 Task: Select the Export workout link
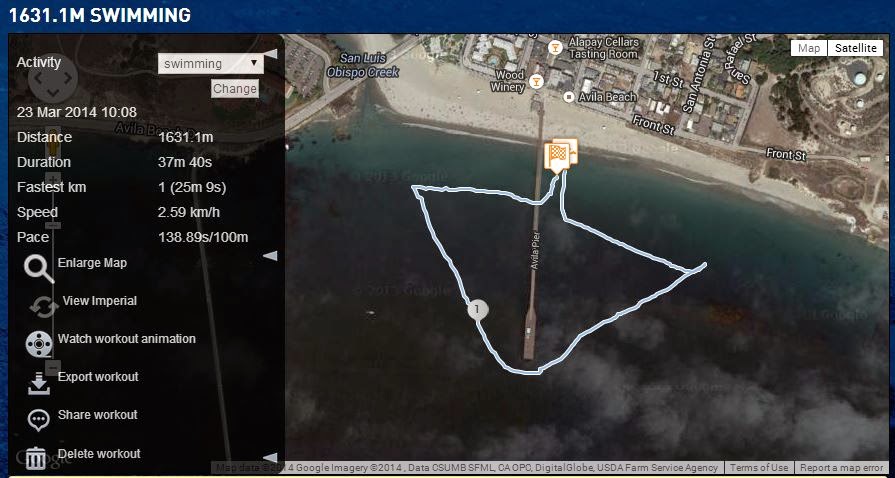pyautogui.click(x=98, y=377)
